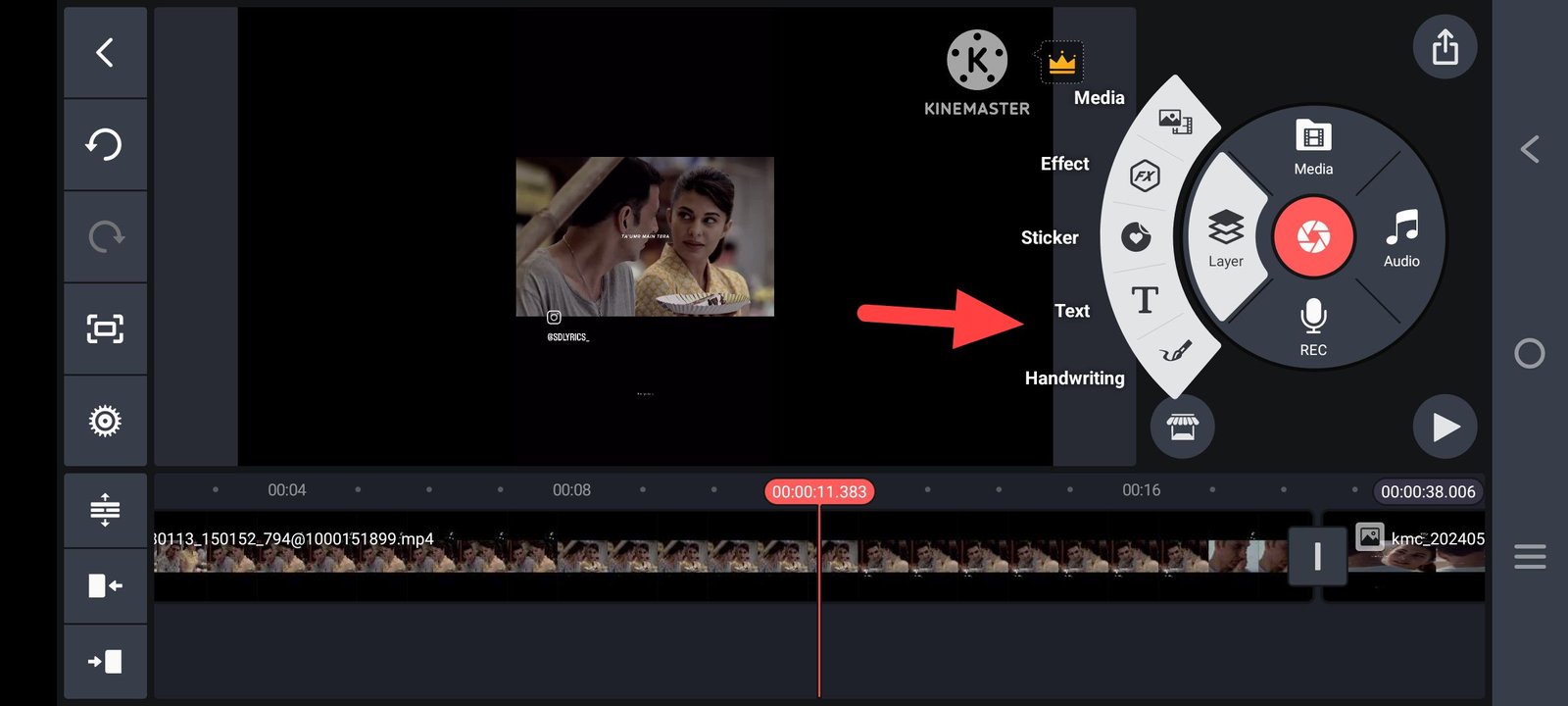Open project settings gear
The width and height of the screenshot is (1568, 706).
[105, 421]
